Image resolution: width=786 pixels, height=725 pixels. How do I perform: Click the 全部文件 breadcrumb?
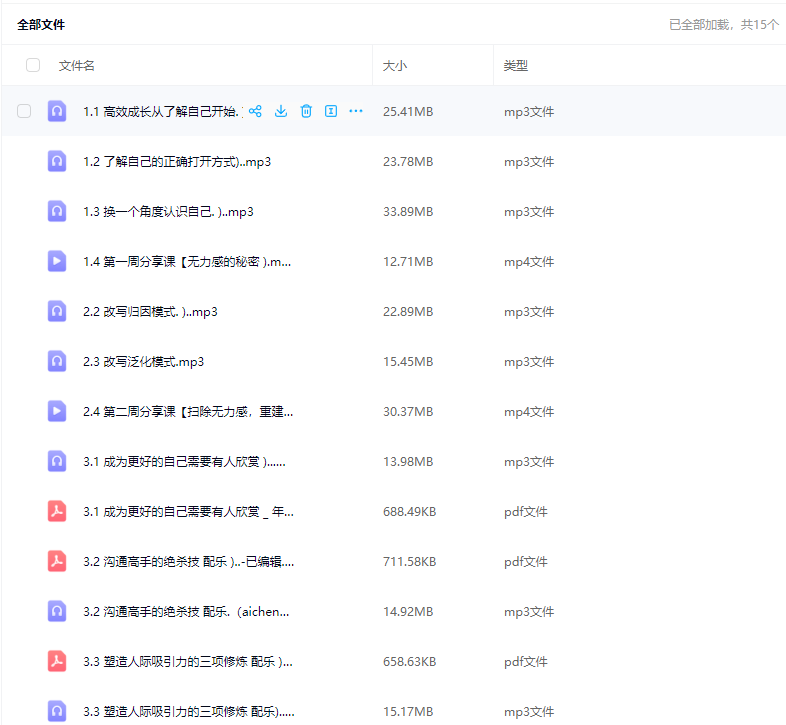[x=41, y=24]
